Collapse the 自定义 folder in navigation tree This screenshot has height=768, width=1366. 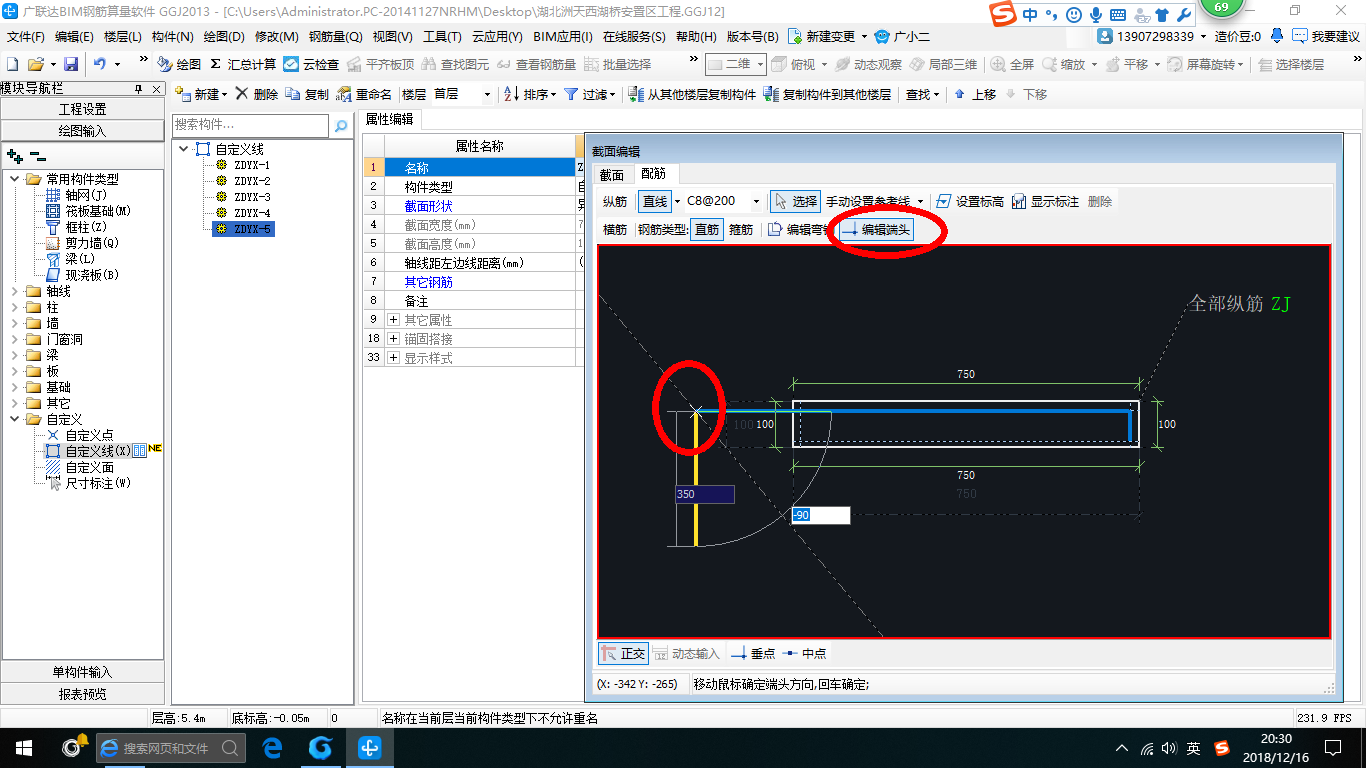coord(15,419)
